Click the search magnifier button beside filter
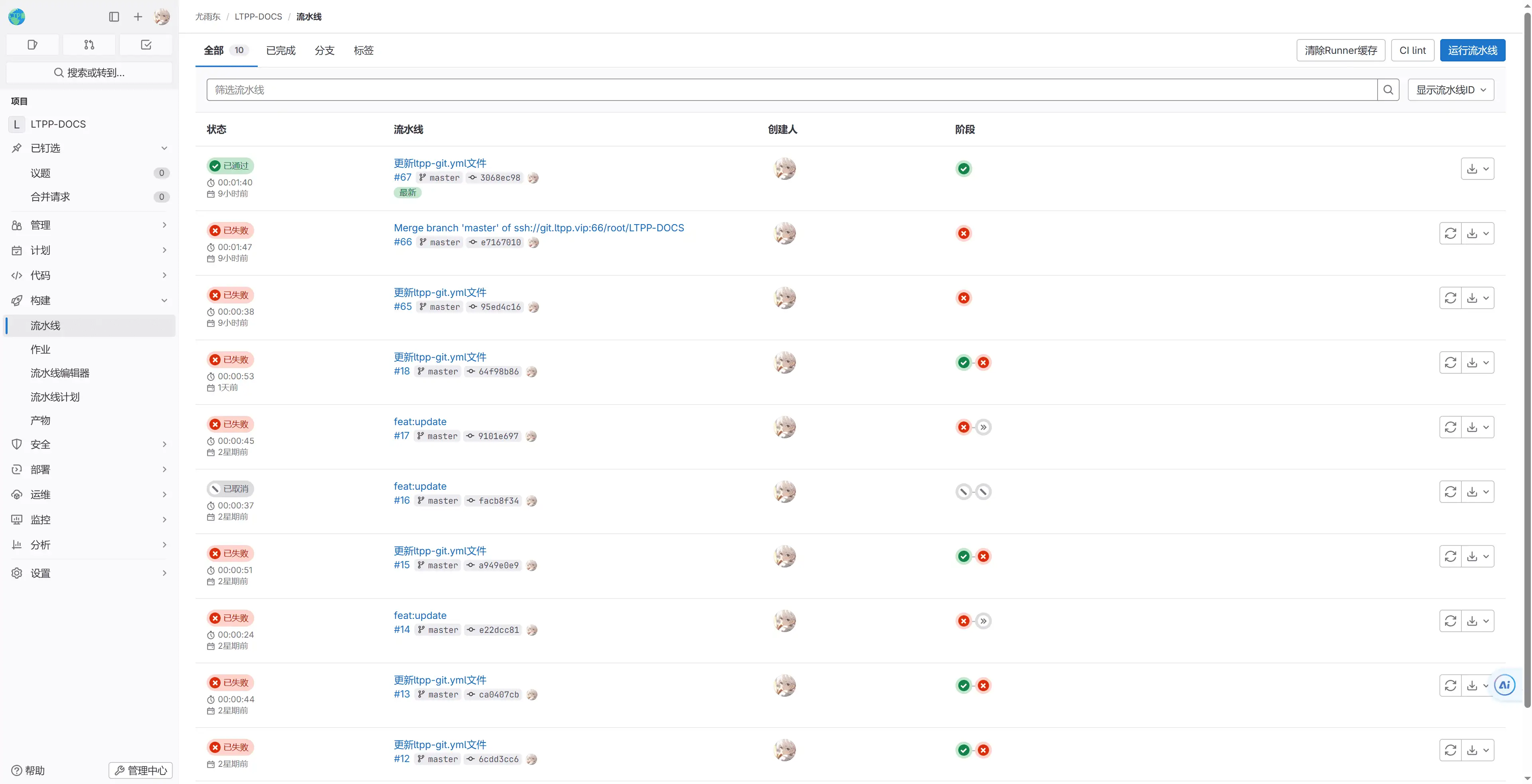The height and width of the screenshot is (784, 1532). click(1388, 90)
